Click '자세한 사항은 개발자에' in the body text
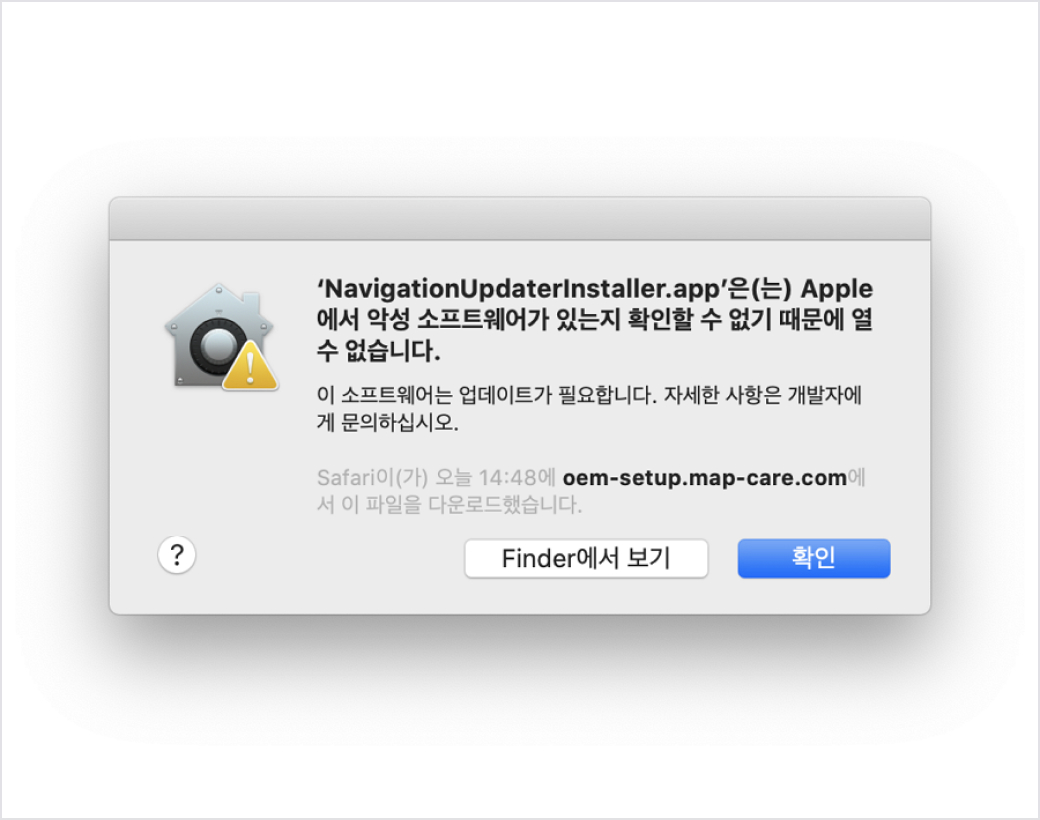1040x820 pixels. point(763,395)
